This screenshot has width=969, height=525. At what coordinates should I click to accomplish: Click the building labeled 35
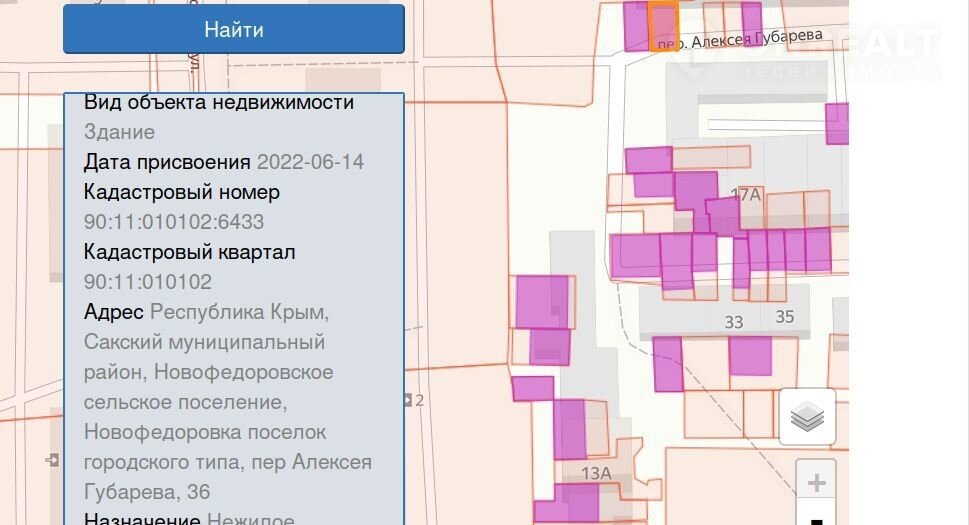coord(784,317)
